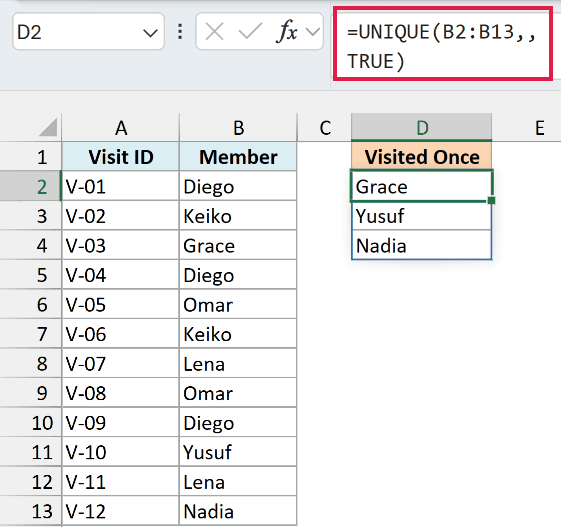The width and height of the screenshot is (561, 527).
Task: Select cell containing V-01
Action: click(x=121, y=186)
